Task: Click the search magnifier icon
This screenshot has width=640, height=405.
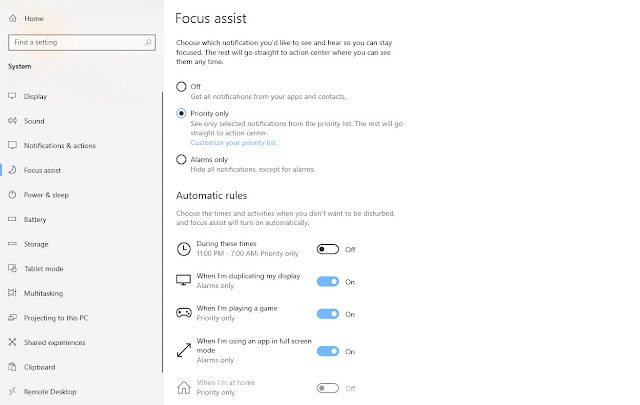Action: click(148, 42)
